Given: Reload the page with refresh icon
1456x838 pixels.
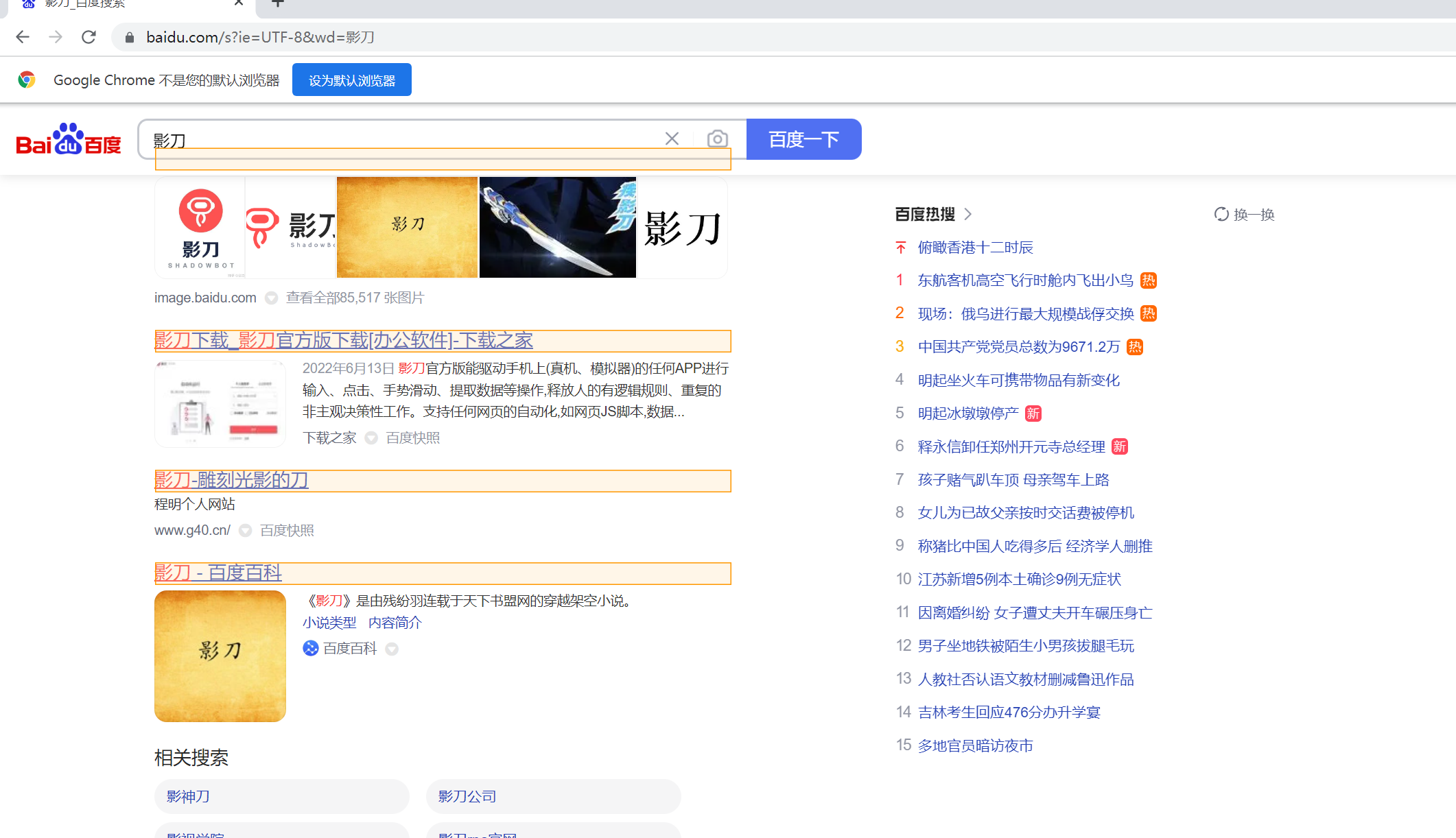Looking at the screenshot, I should pyautogui.click(x=89, y=37).
